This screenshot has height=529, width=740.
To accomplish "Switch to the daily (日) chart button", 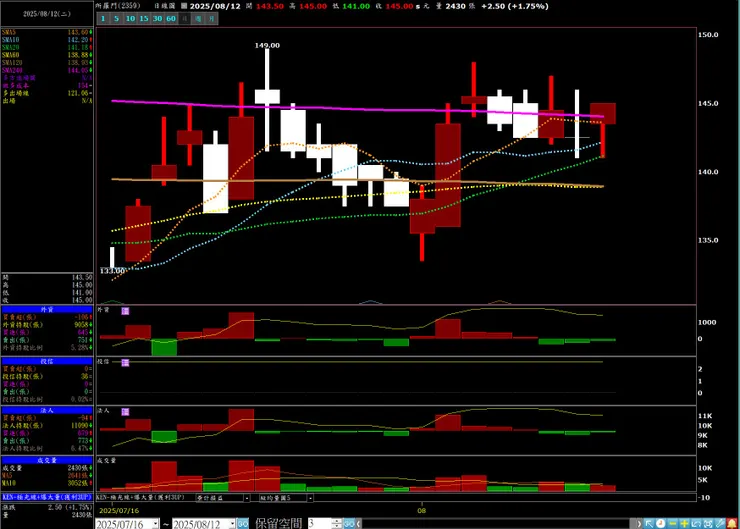I will click(x=185, y=18).
